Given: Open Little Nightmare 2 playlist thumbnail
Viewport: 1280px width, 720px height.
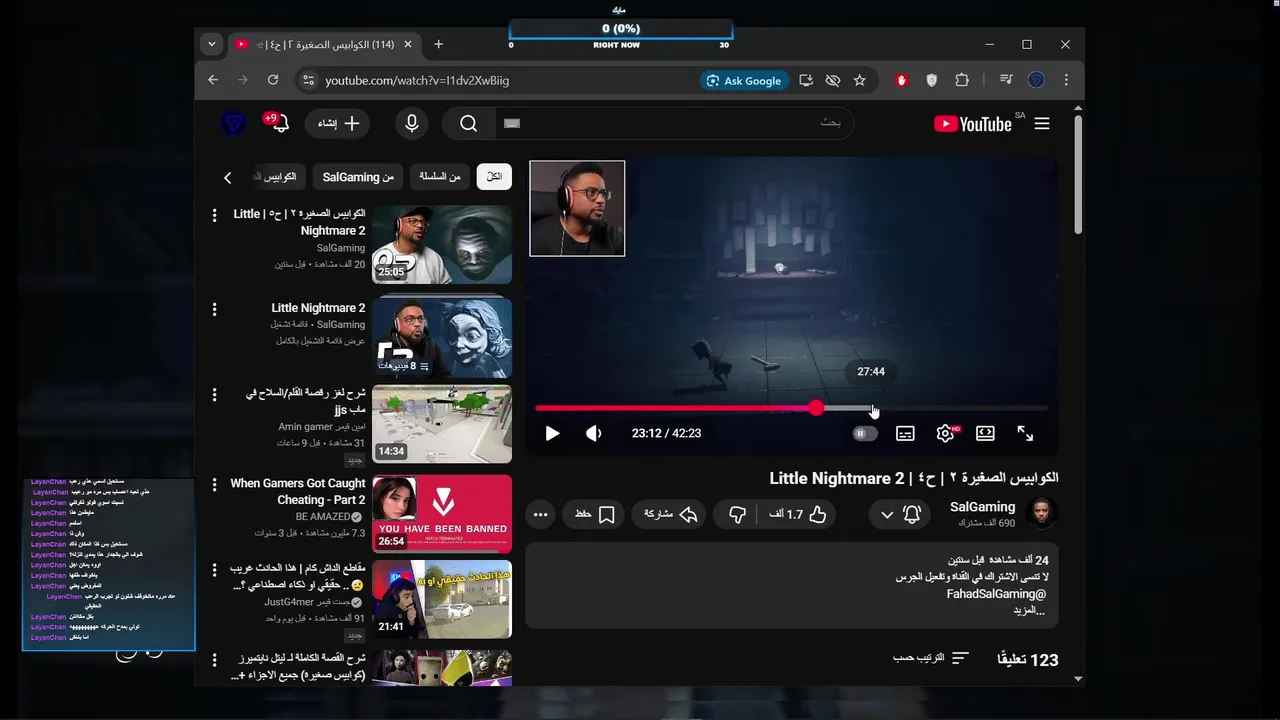Looking at the screenshot, I should point(442,336).
